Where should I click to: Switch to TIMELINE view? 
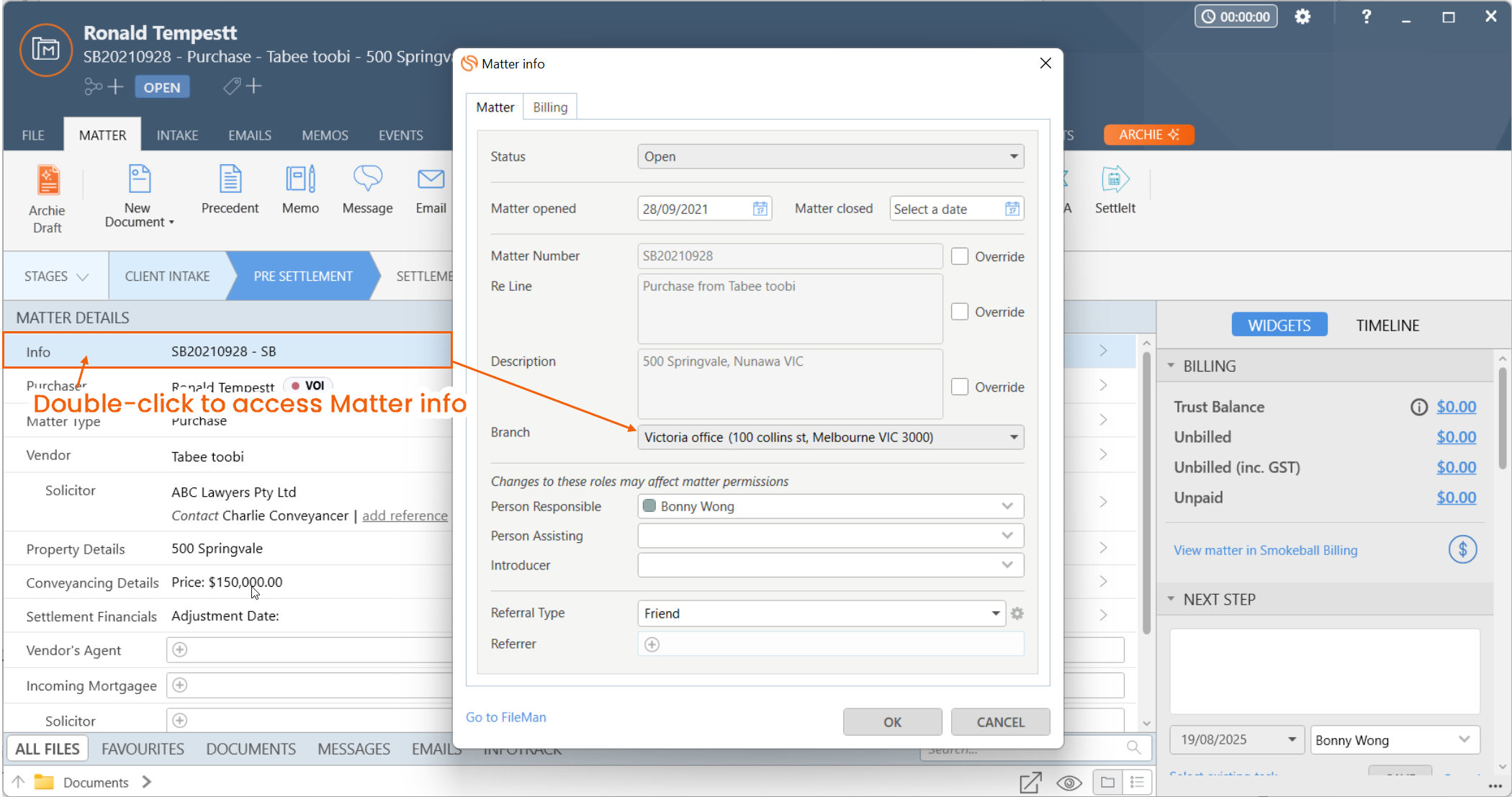[x=1387, y=325]
